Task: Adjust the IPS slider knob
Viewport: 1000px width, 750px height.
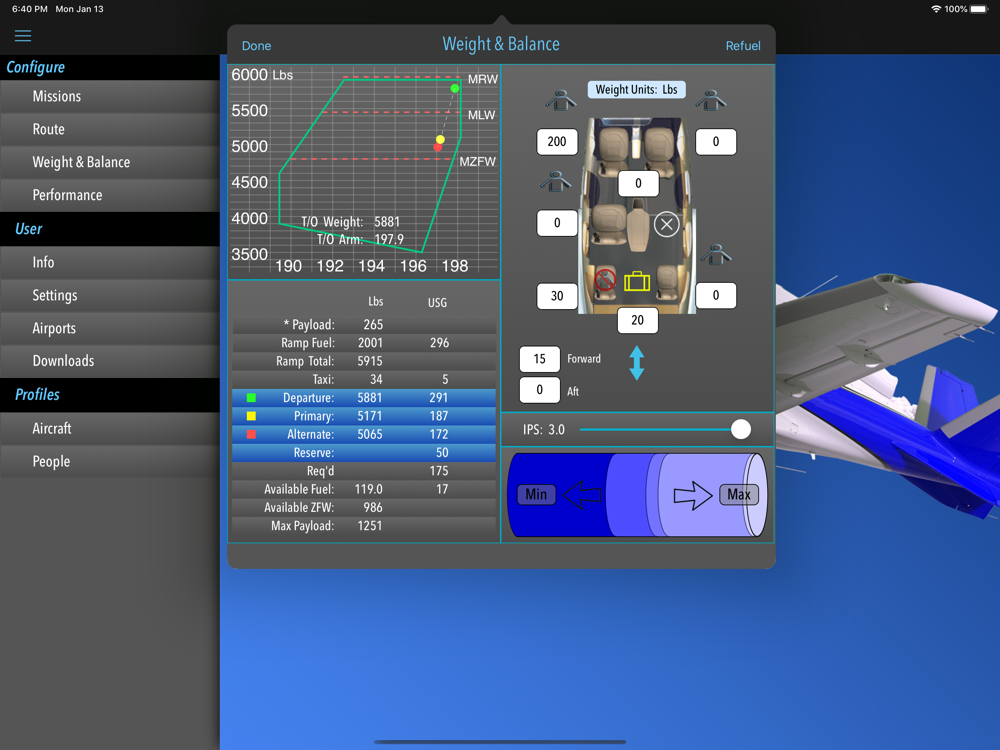Action: 740,429
